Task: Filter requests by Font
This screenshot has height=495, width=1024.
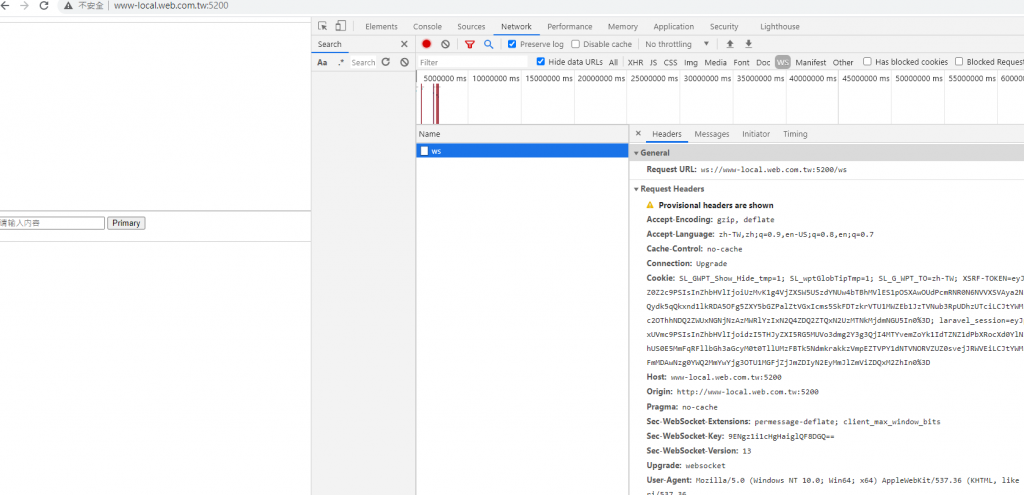Action: click(741, 63)
